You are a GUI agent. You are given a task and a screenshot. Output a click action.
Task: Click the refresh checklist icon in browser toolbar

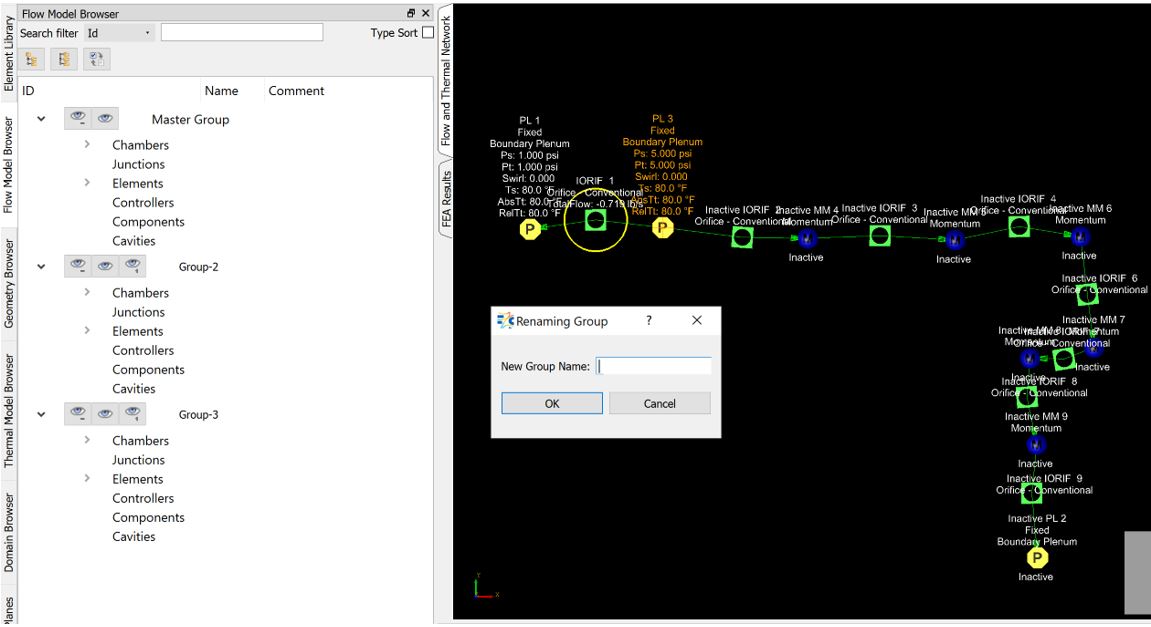click(97, 59)
